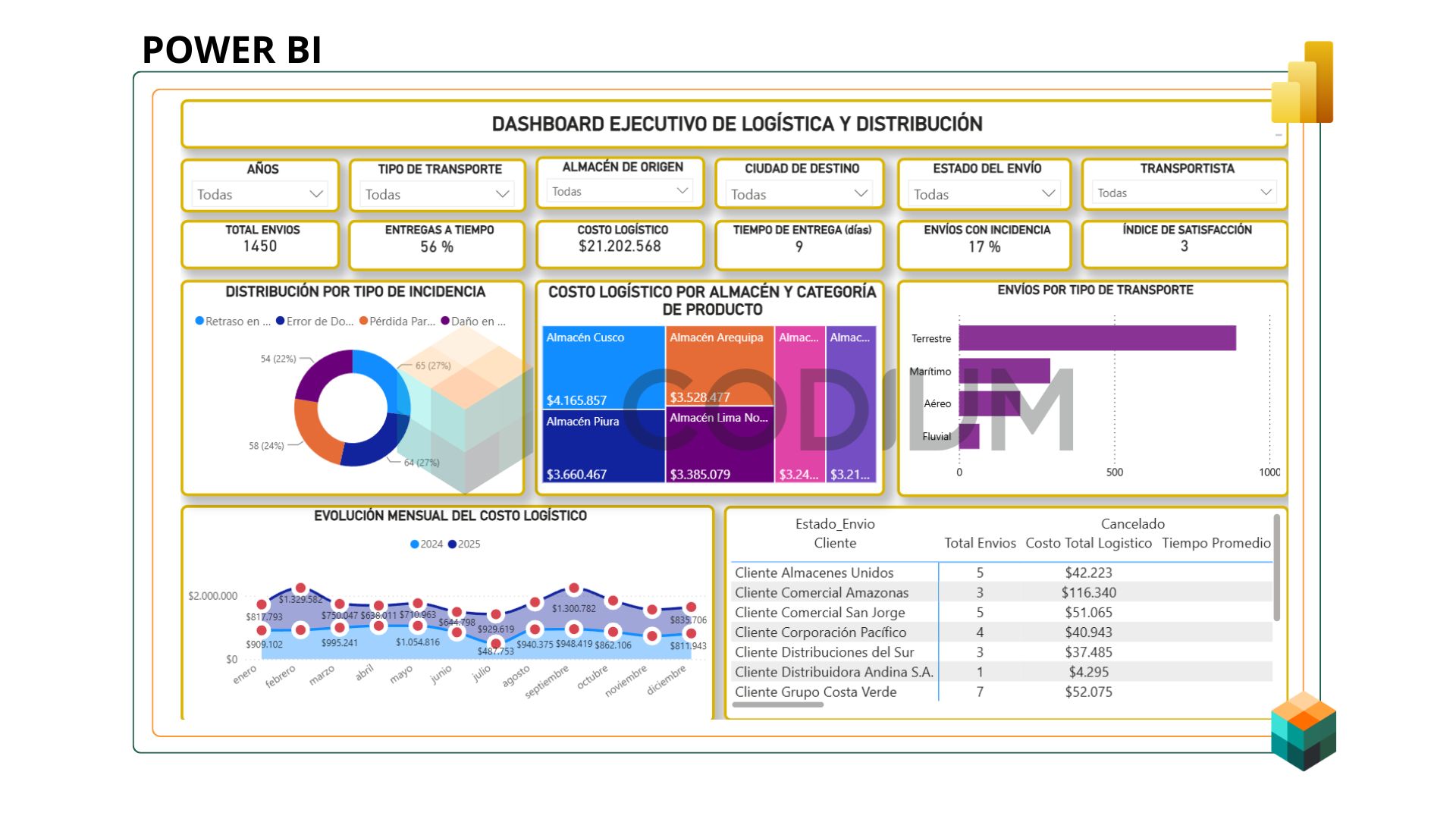The width and height of the screenshot is (1456, 819).
Task: Click the TOTAL ENVIOS card value 1450
Action: 260,246
